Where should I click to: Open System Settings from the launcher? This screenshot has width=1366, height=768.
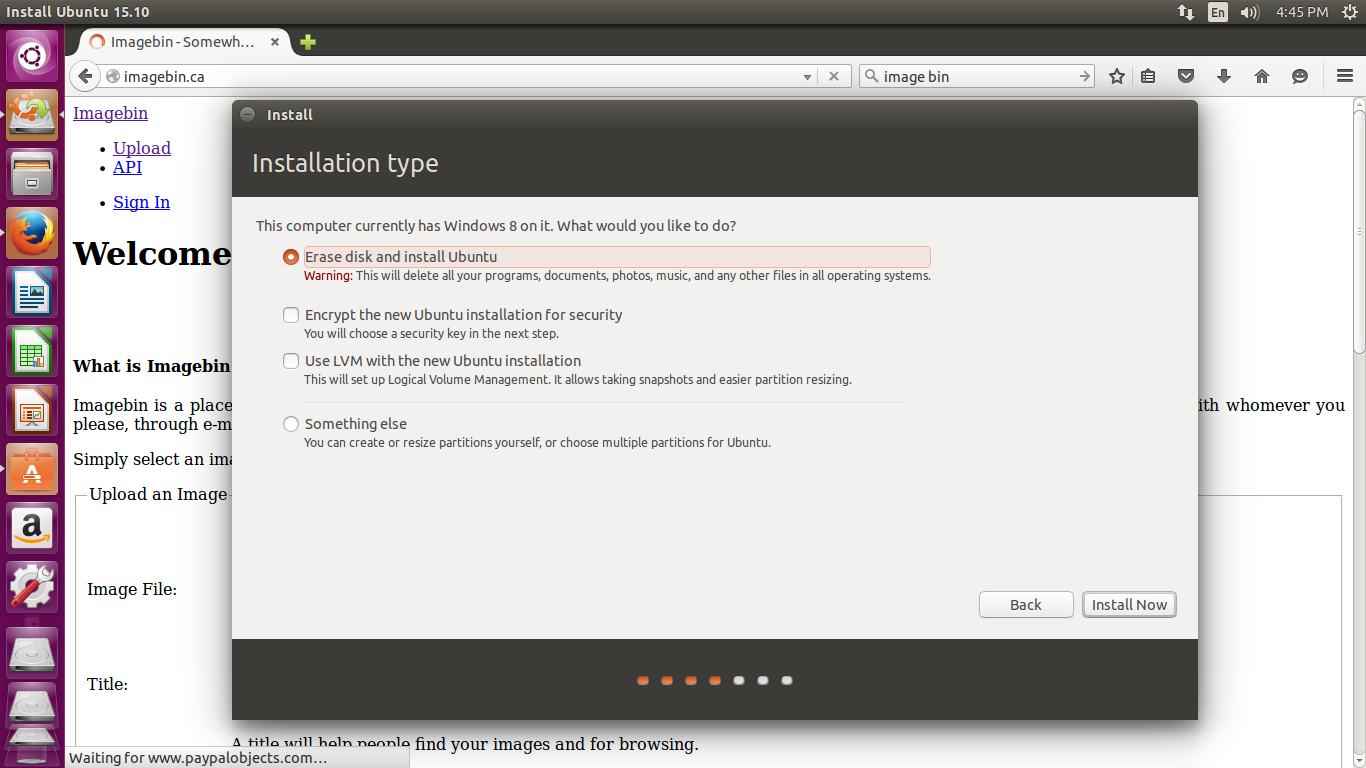(x=32, y=587)
